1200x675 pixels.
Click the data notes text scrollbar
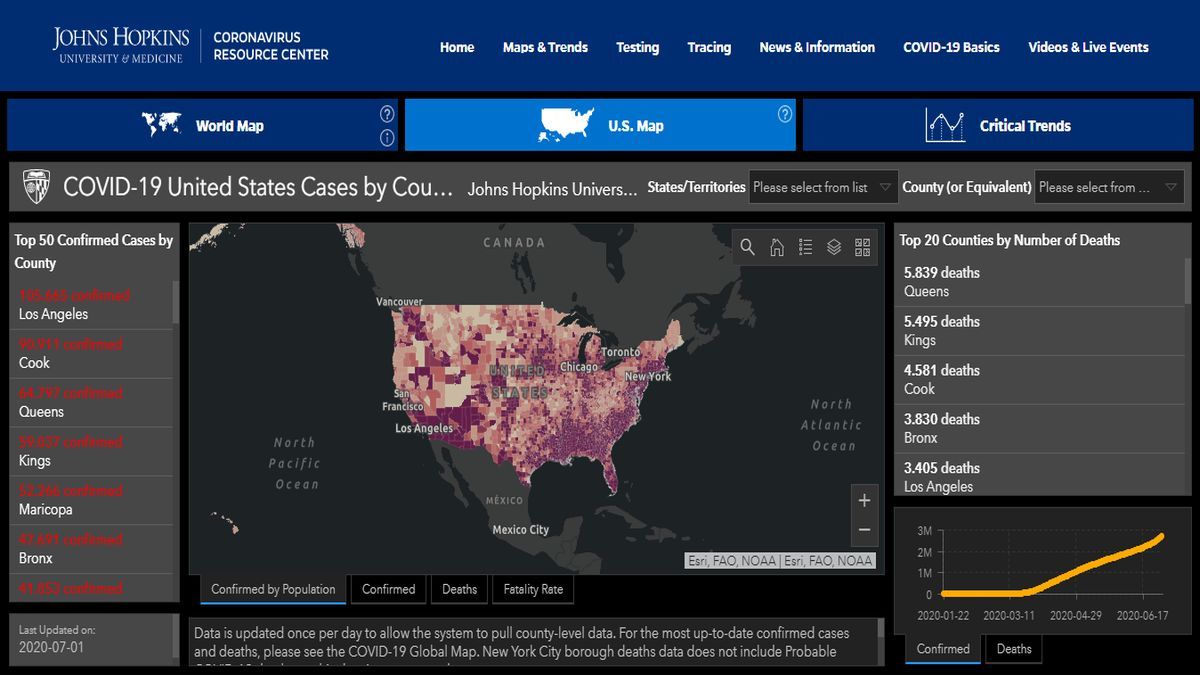coord(880,628)
